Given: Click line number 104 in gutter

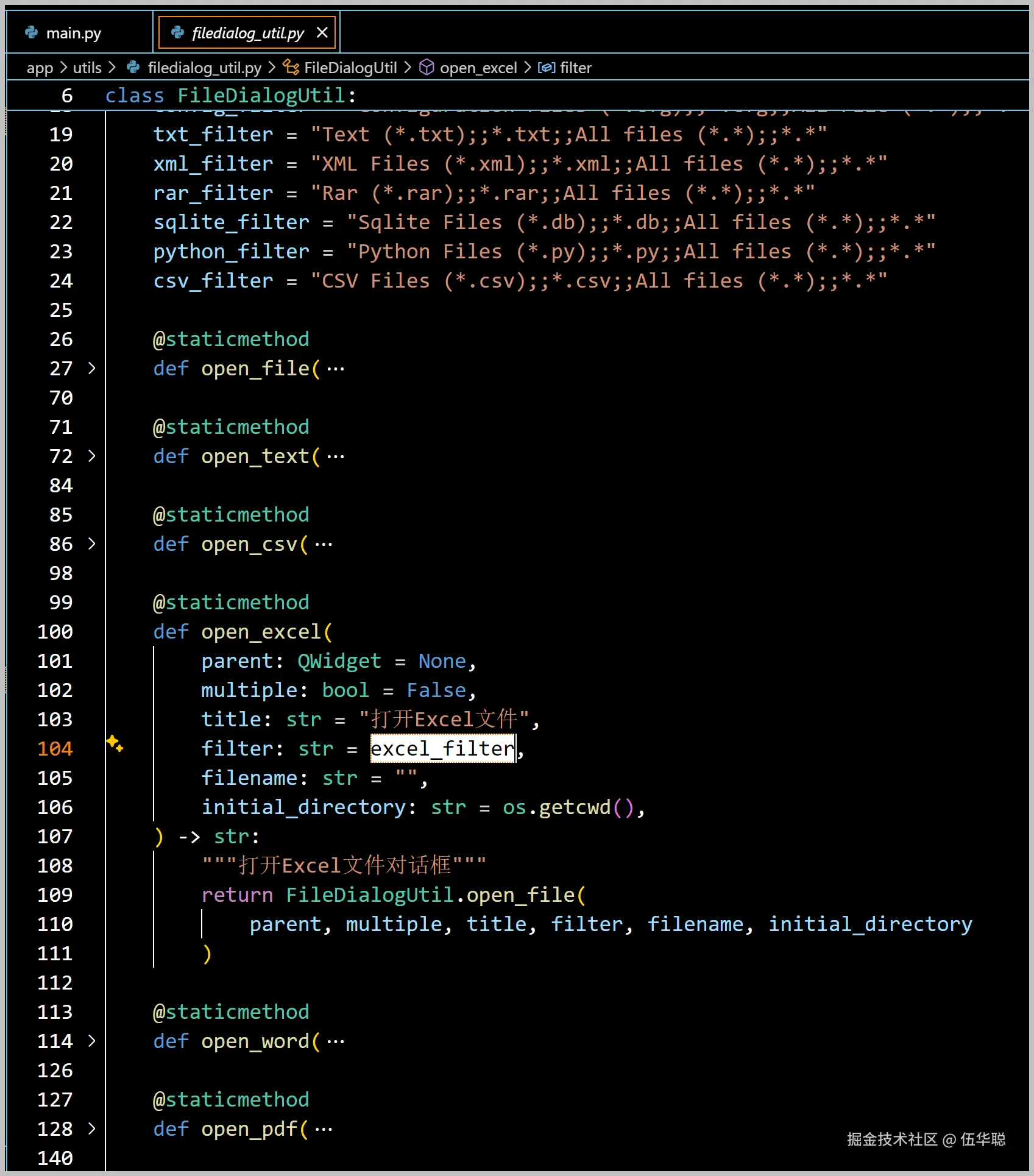Looking at the screenshot, I should click(55, 748).
